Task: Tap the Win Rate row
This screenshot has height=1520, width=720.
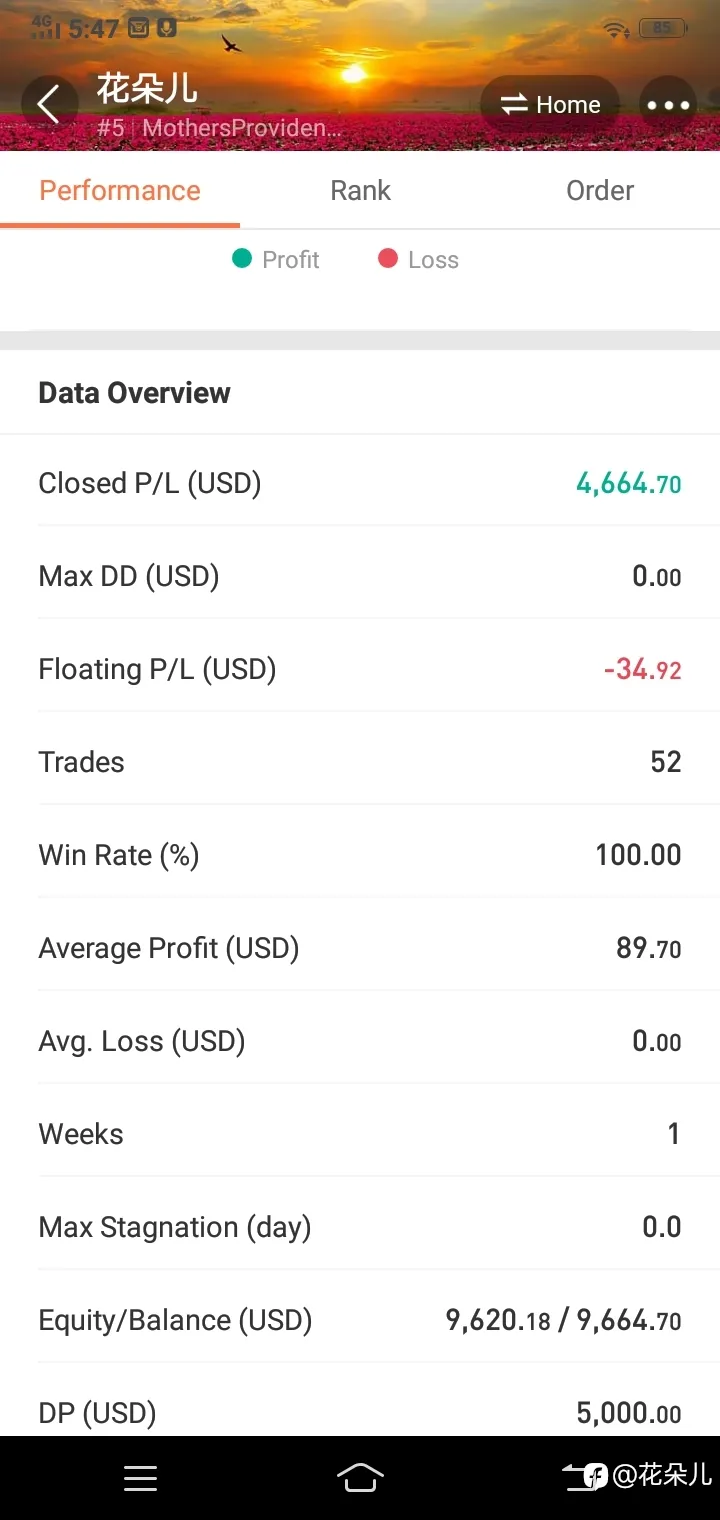Action: point(360,855)
